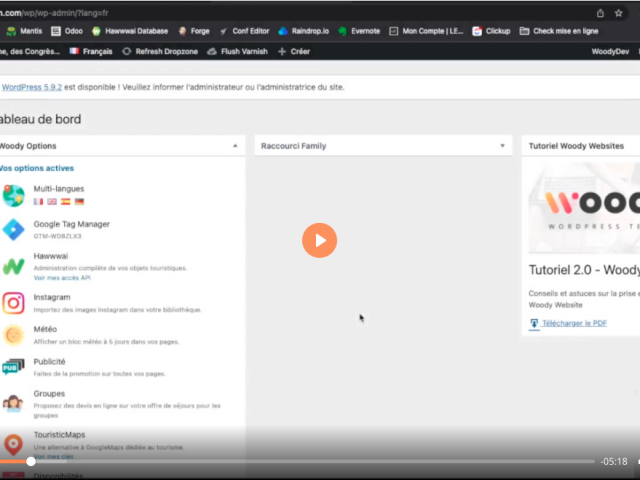
Task: Expand the Raccourci Family panel
Action: point(503,146)
